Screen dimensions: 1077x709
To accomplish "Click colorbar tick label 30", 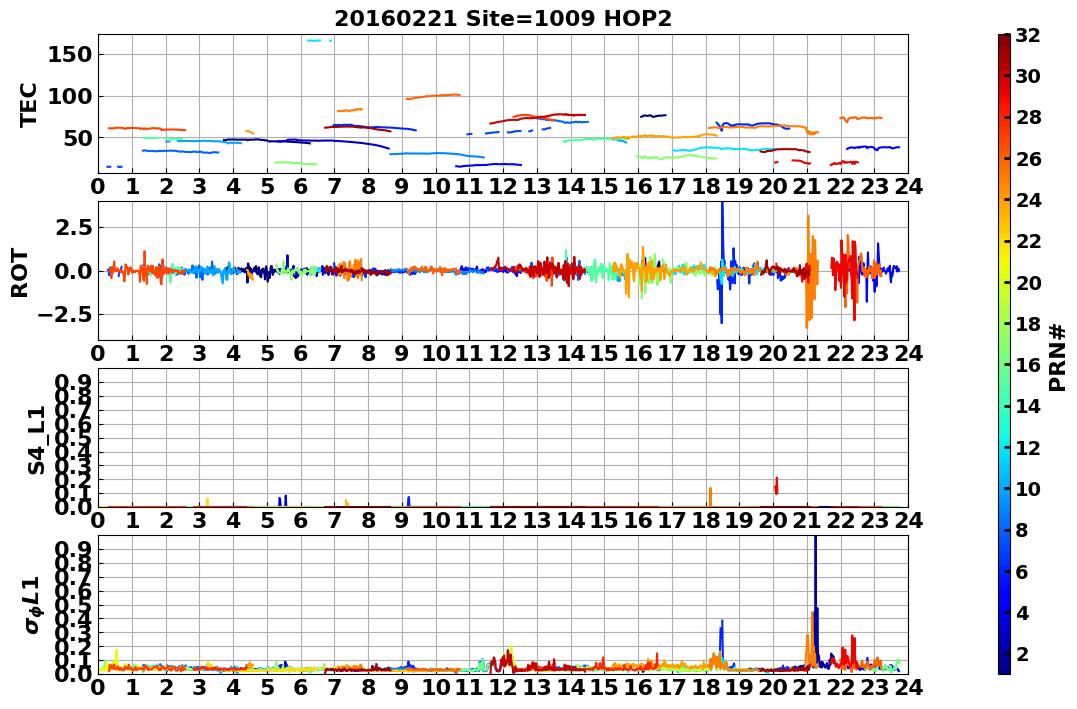I will (1028, 76).
